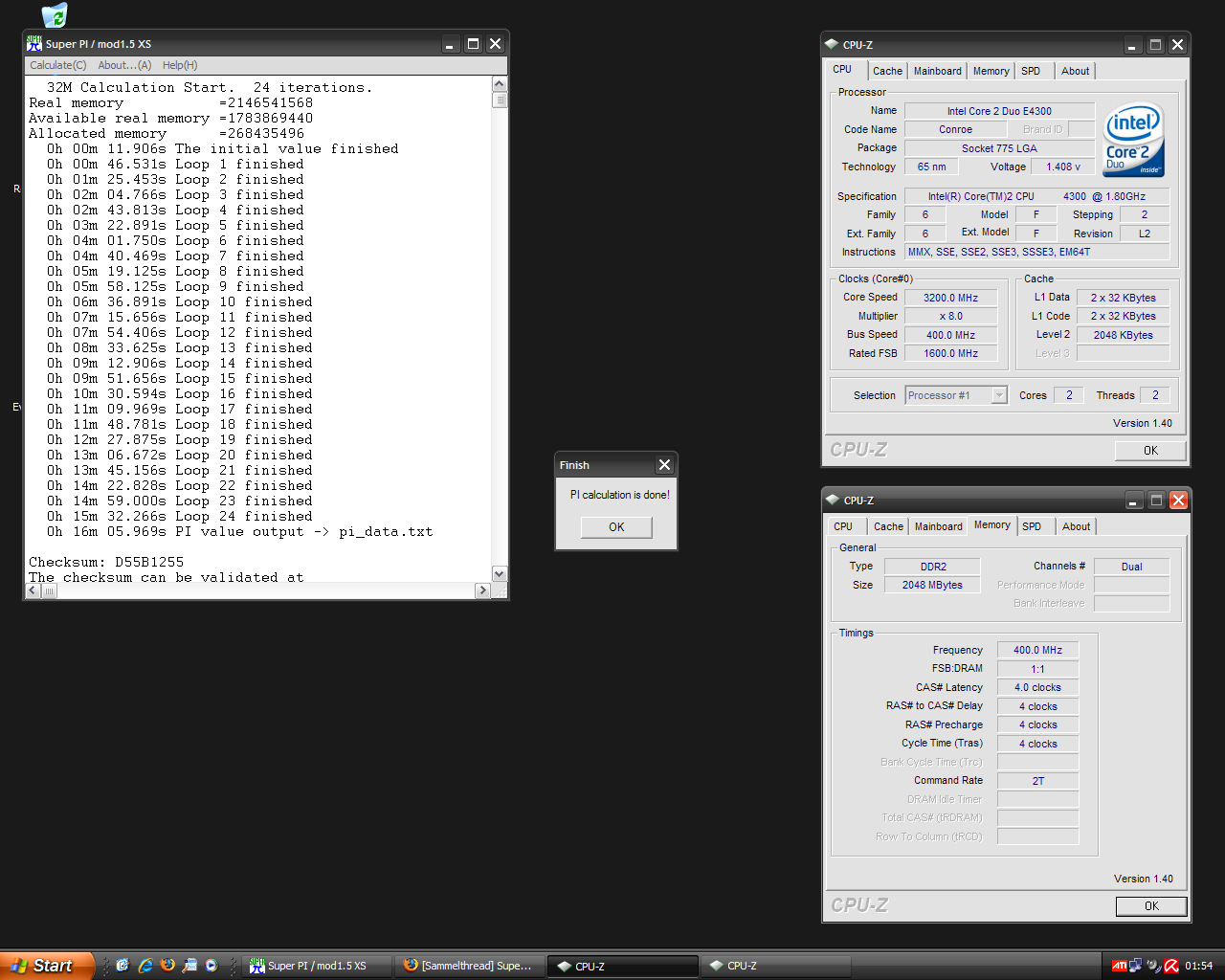Open the About...(A) menu in Super PI
The width and height of the screenshot is (1225, 980).
(124, 65)
